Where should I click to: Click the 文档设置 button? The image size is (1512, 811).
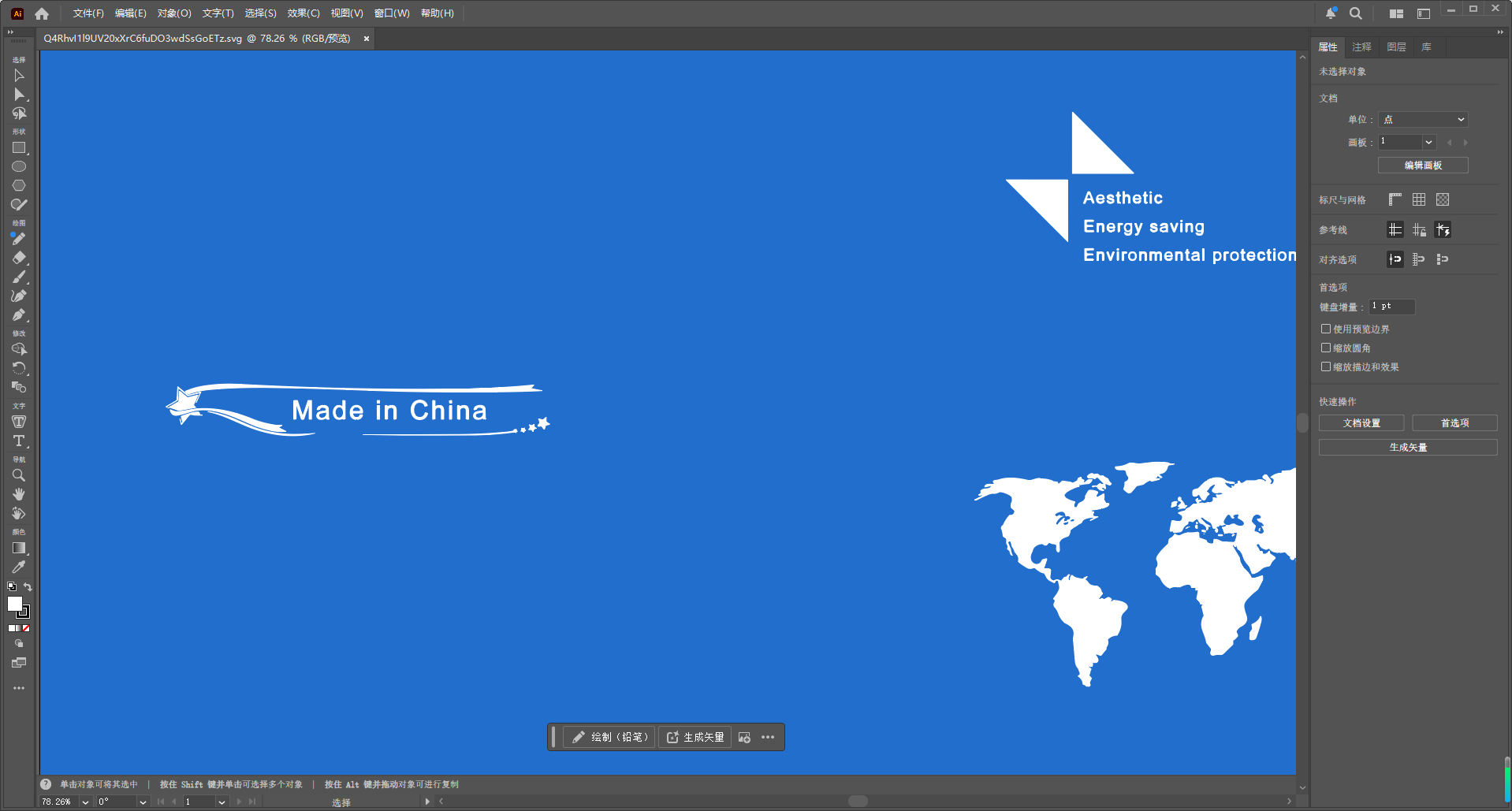1361,424
